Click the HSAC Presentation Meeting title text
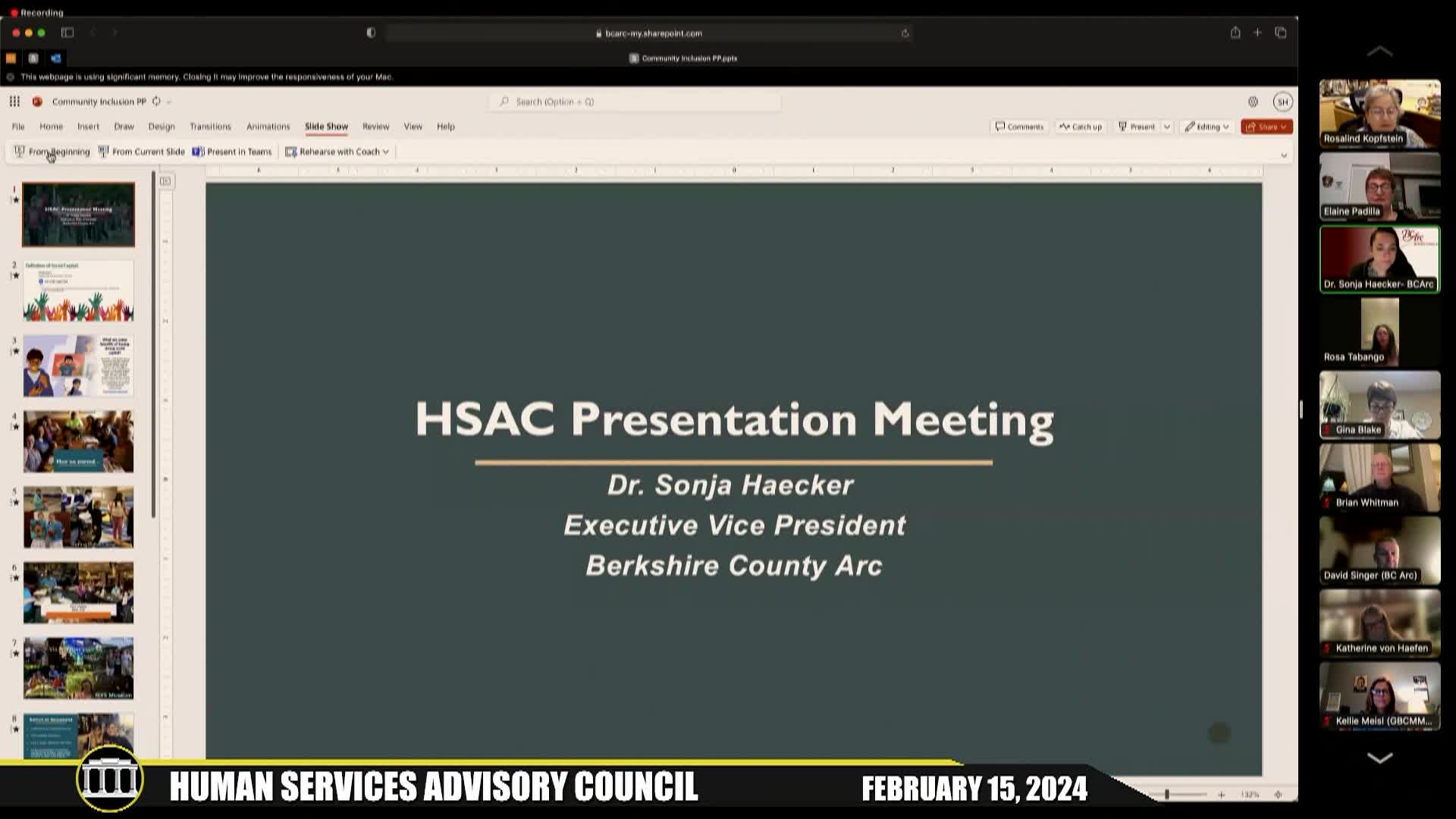 [x=734, y=419]
